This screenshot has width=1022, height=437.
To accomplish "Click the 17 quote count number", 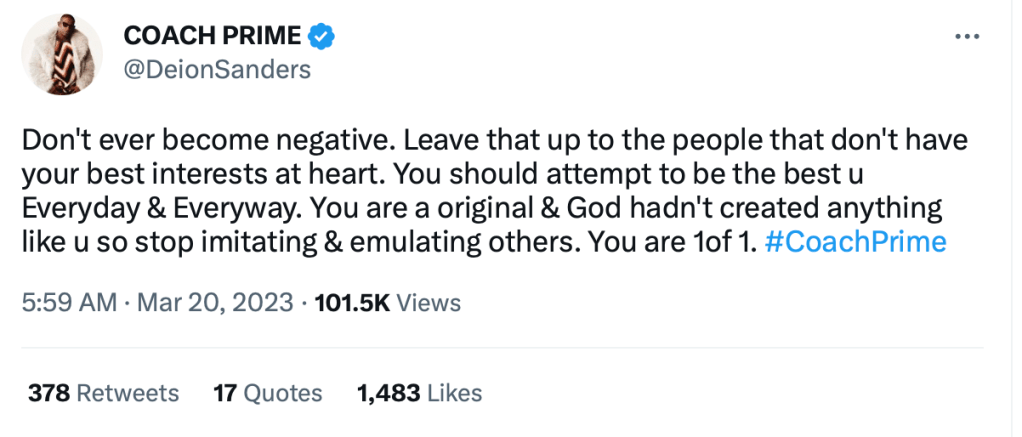I will [x=224, y=393].
